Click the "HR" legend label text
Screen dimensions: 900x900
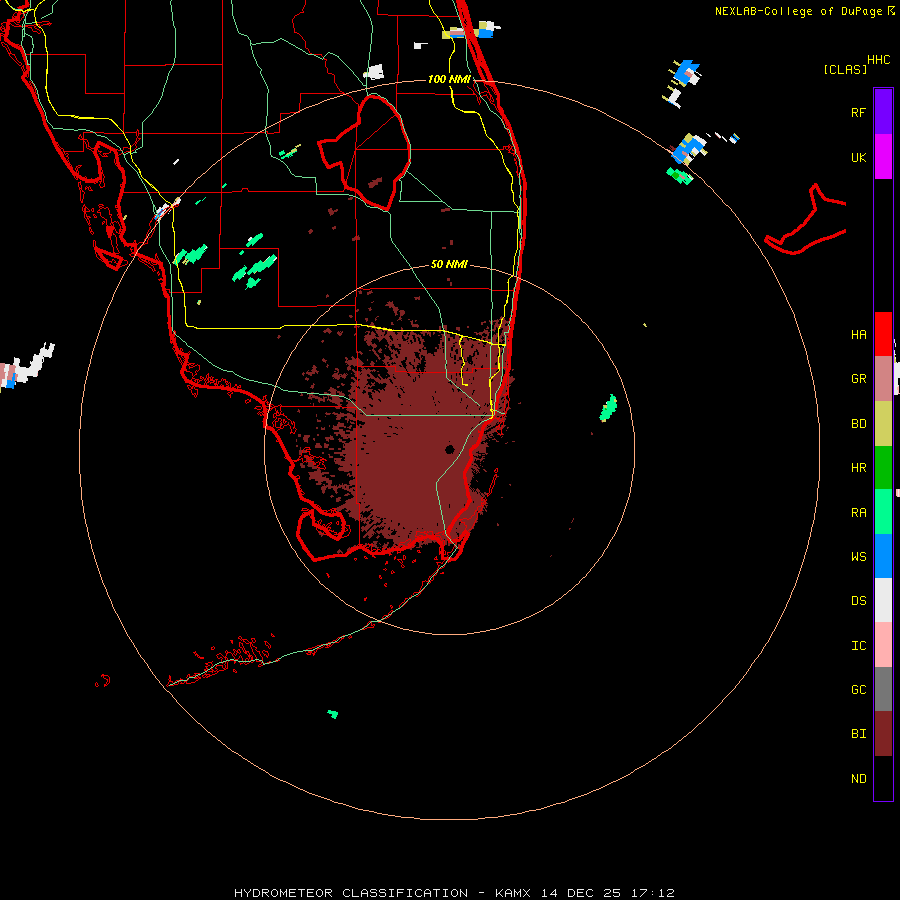point(858,467)
